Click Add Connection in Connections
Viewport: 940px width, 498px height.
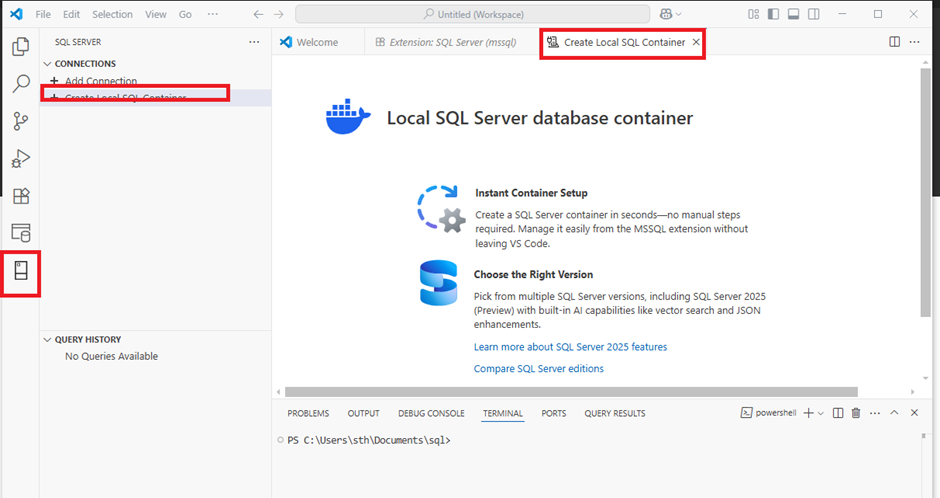click(x=101, y=80)
